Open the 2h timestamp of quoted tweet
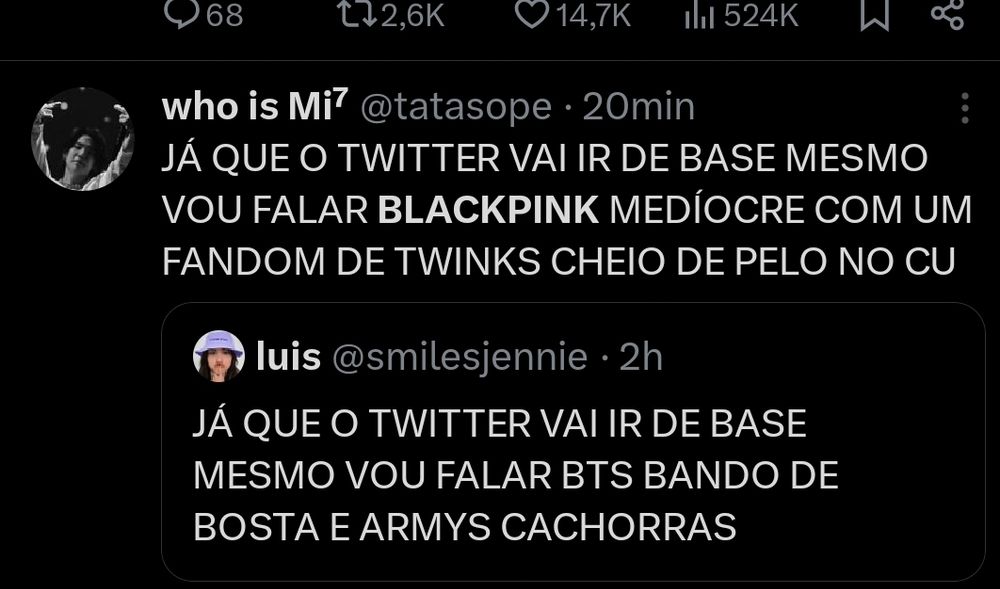1000x589 pixels. coord(641,357)
